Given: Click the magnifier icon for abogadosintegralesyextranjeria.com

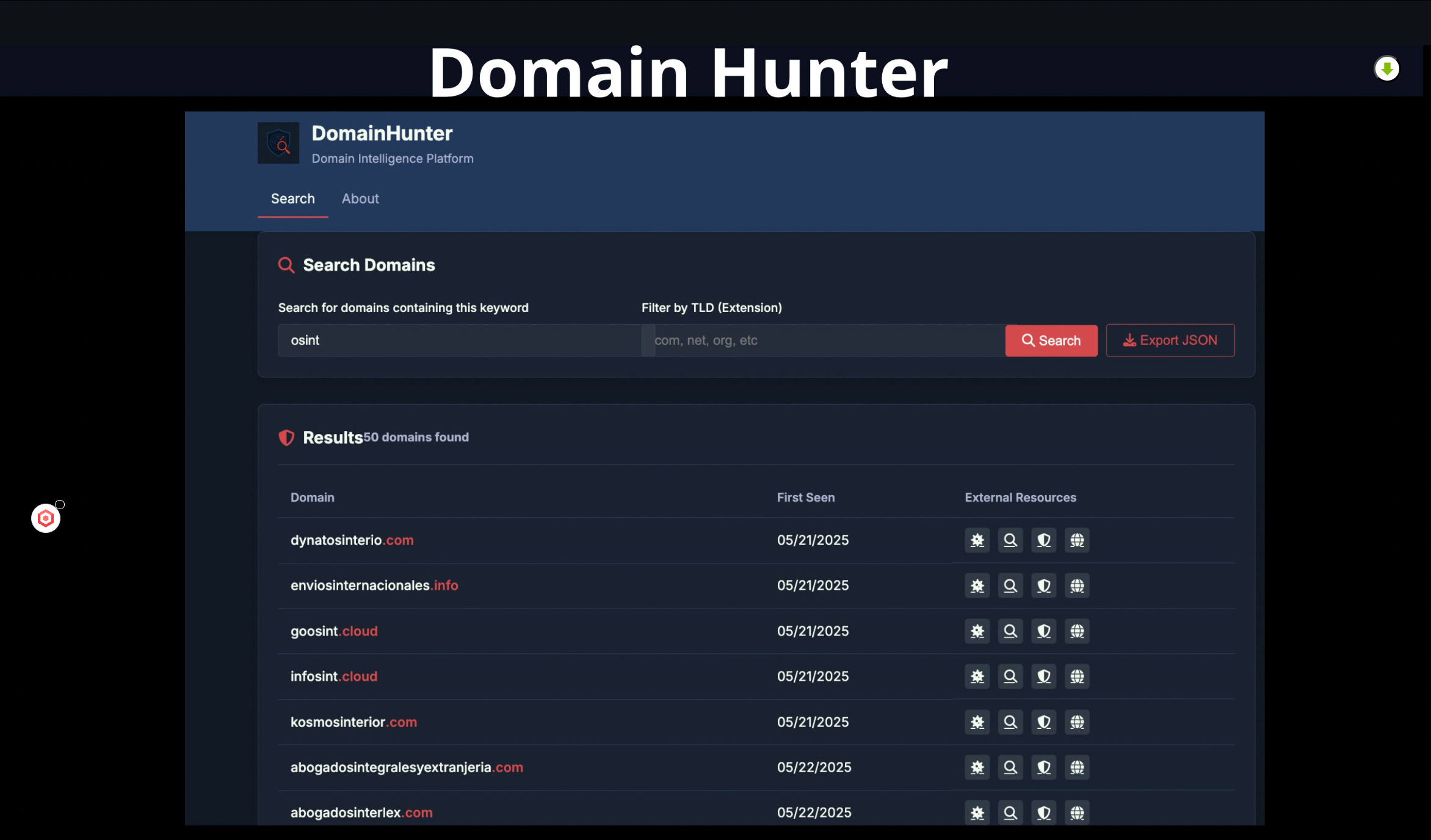Looking at the screenshot, I should (x=1010, y=767).
